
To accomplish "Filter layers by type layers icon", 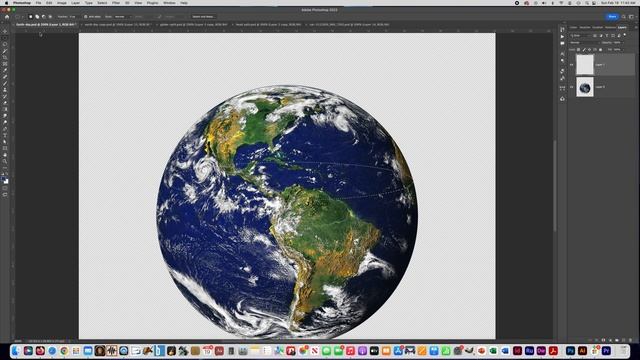I will click(x=607, y=36).
